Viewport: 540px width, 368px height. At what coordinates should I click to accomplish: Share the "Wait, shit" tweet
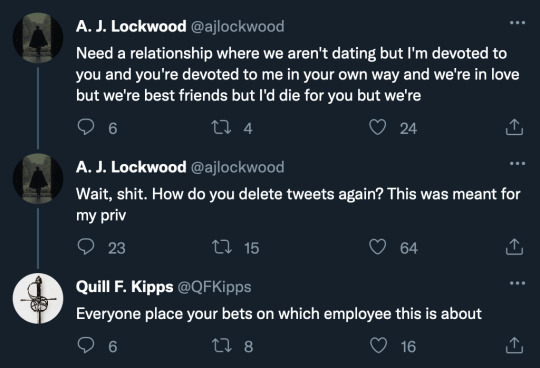(x=514, y=247)
